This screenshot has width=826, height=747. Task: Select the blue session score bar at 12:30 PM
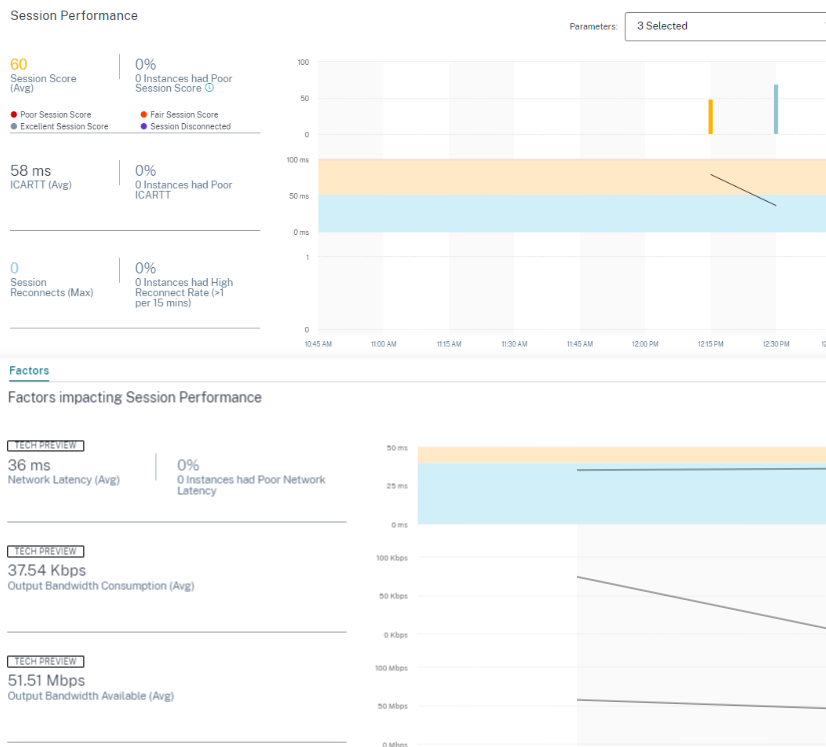pos(775,109)
